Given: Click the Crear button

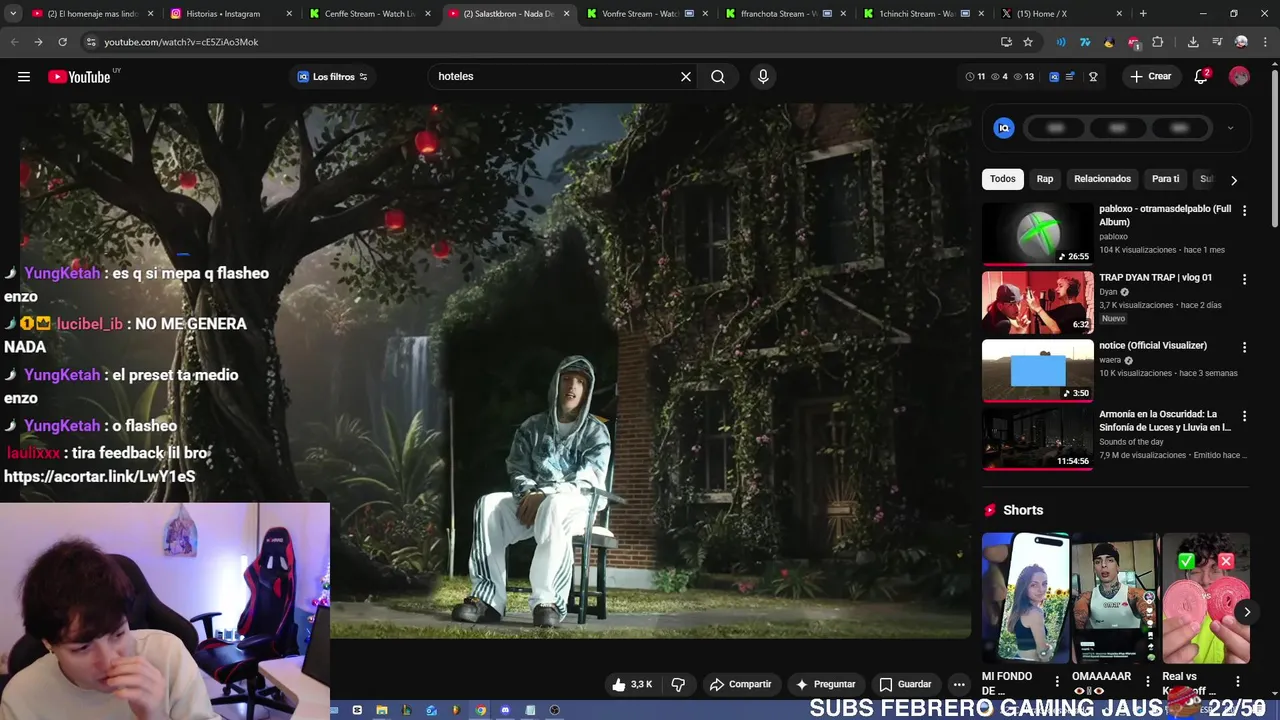Looking at the screenshot, I should [x=1150, y=77].
